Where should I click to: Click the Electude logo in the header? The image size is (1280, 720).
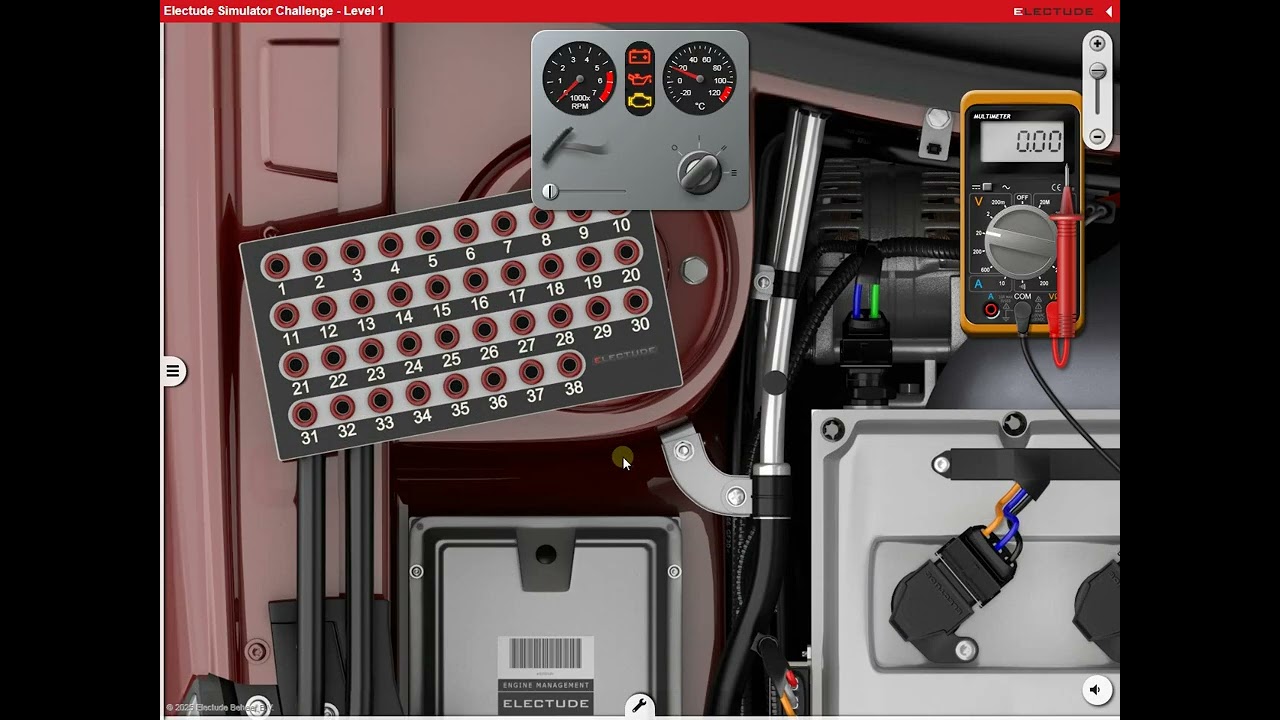[x=1053, y=11]
